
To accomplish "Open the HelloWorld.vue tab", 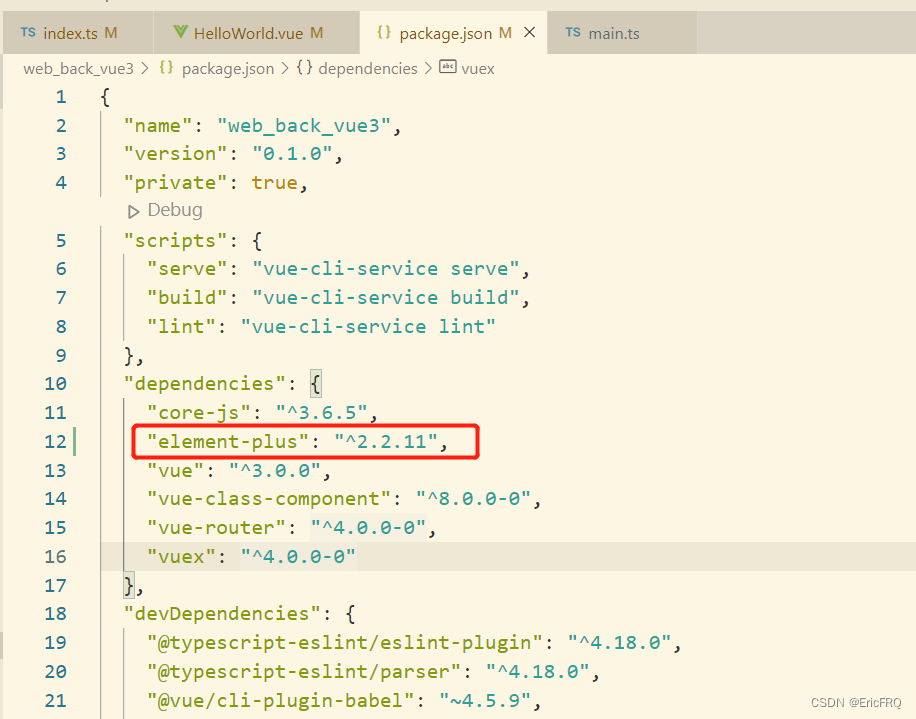I will [256, 33].
